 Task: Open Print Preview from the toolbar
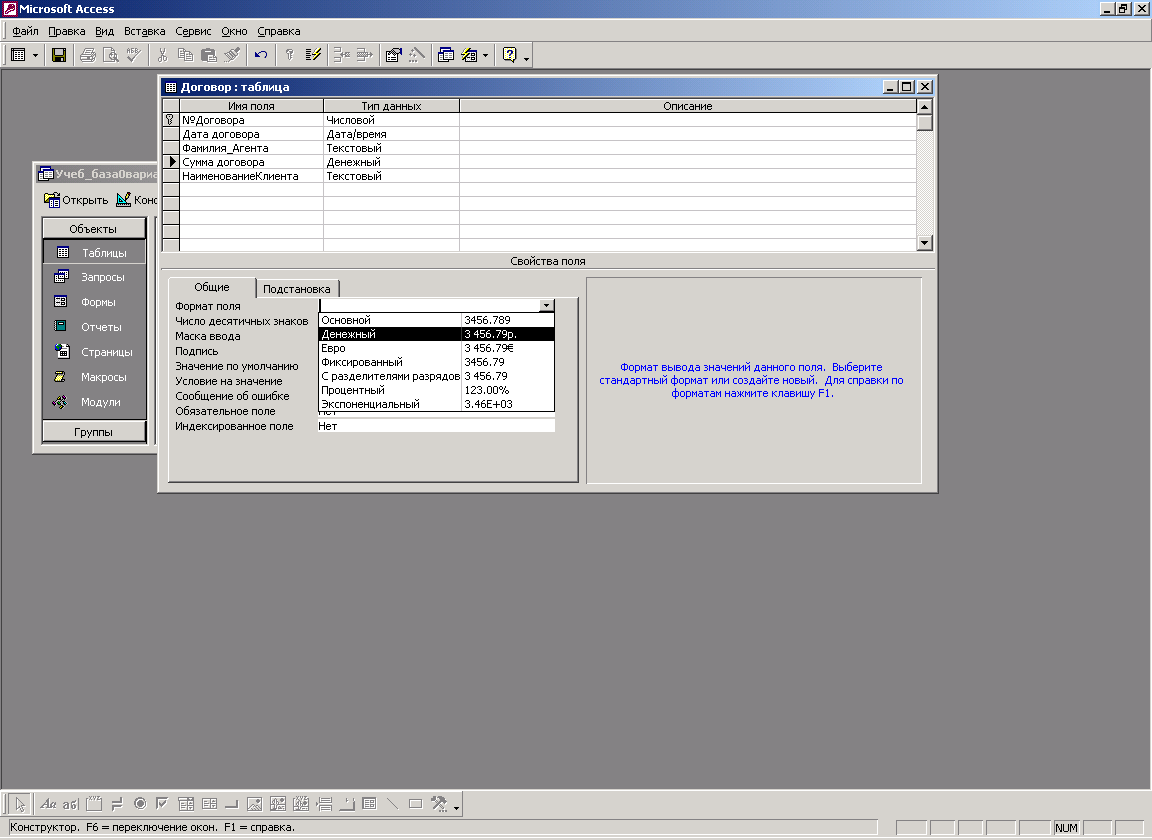click(111, 55)
